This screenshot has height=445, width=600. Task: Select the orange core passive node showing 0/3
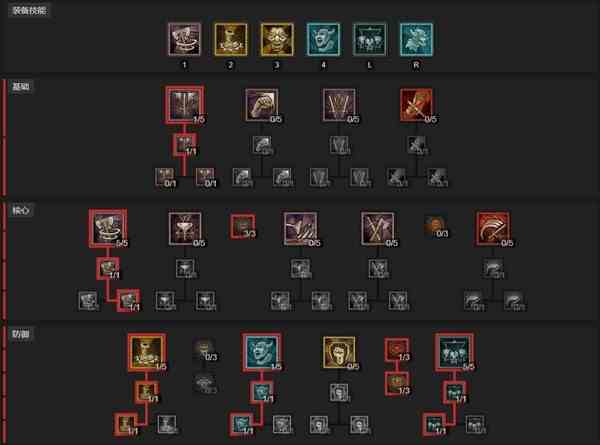[435, 227]
